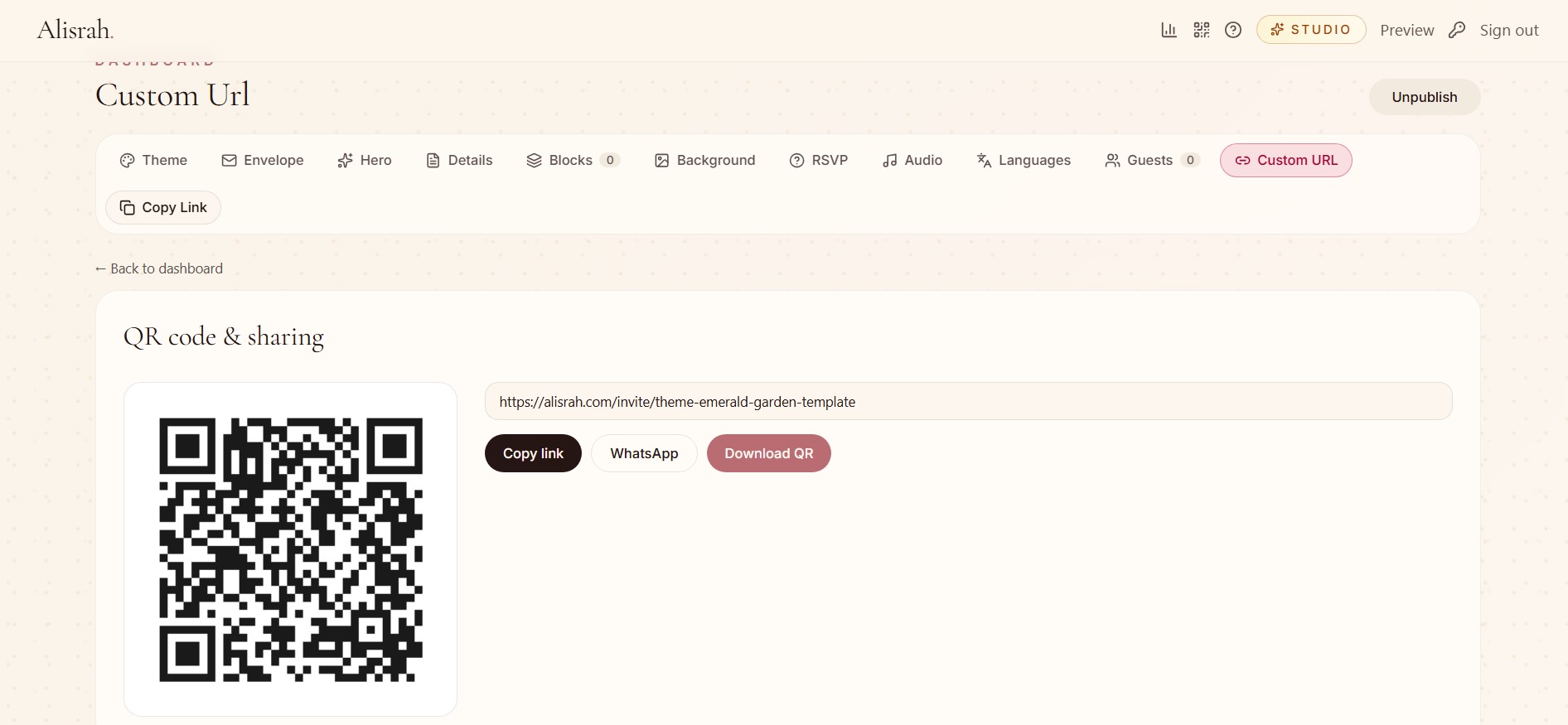
Task: Open the Envelope tab
Action: (x=263, y=160)
